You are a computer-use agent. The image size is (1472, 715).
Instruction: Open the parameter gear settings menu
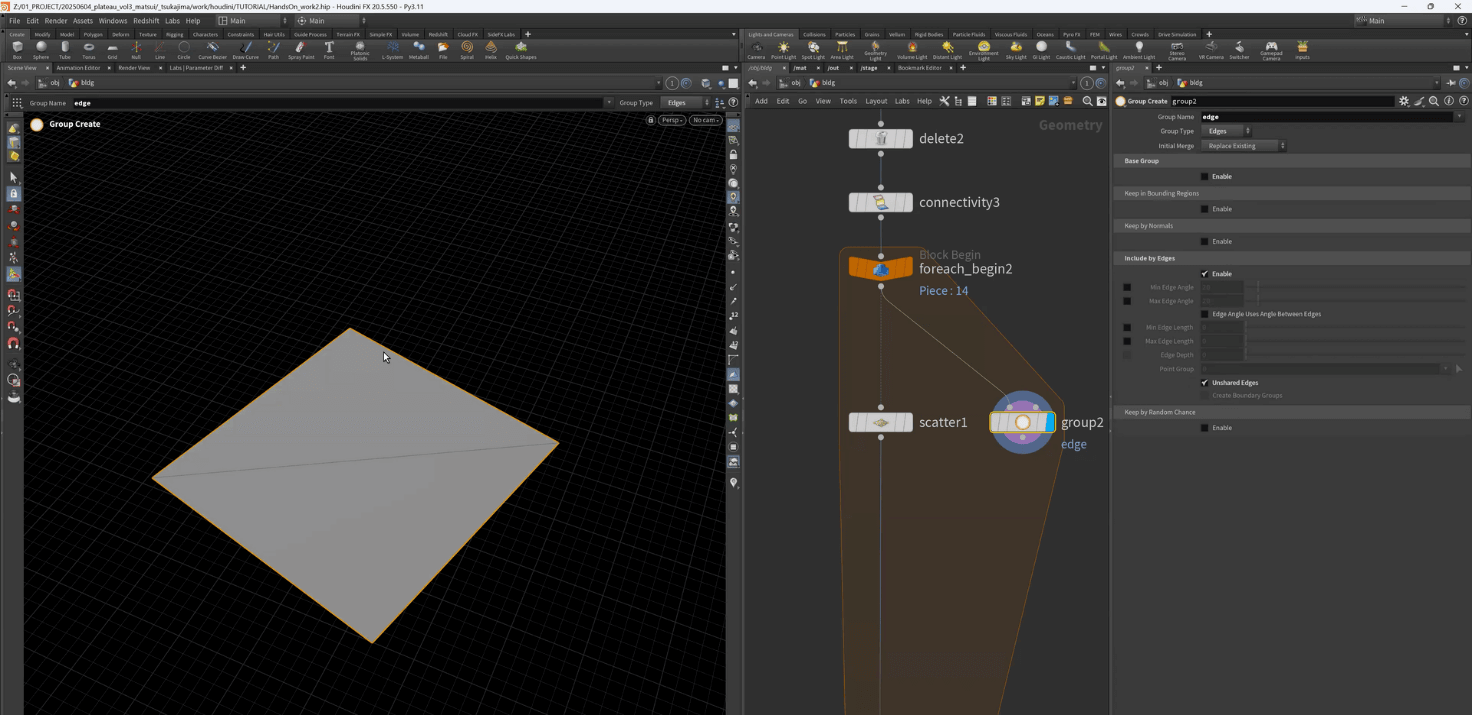coord(1404,101)
